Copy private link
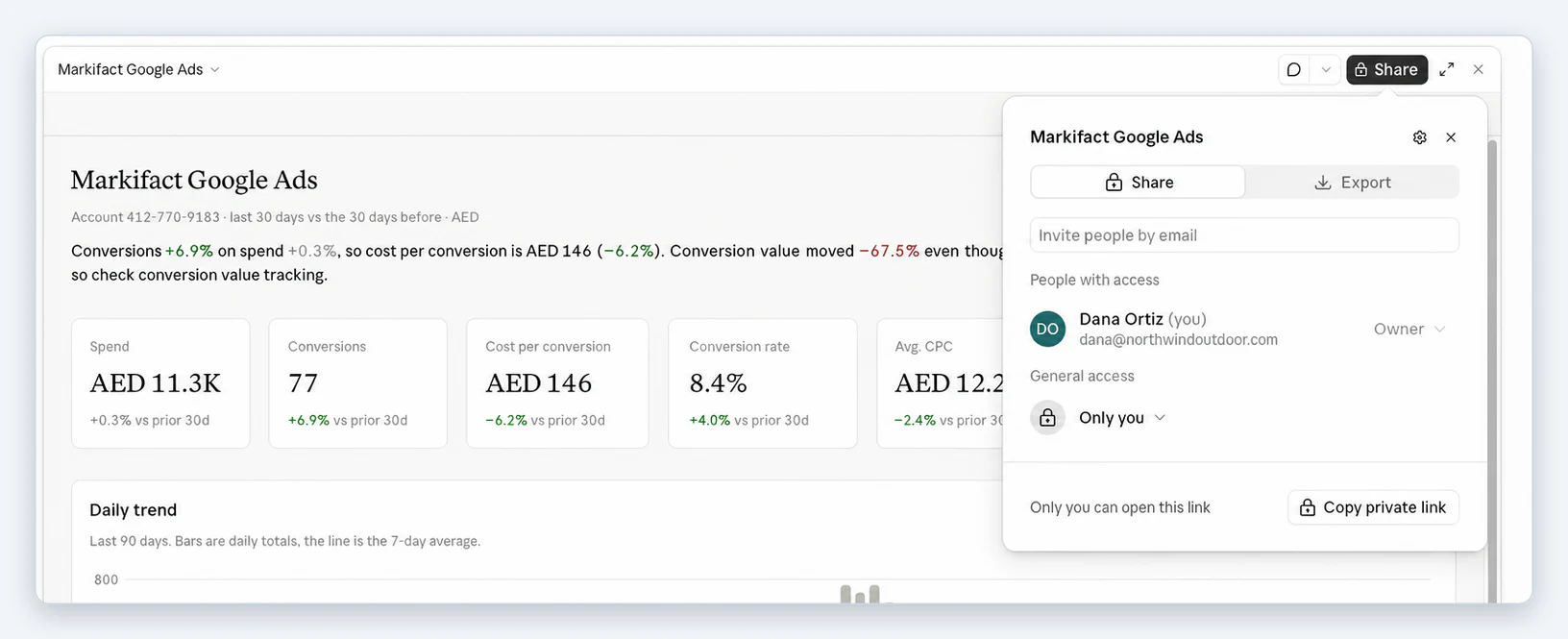1568x639 pixels. coord(1373,507)
